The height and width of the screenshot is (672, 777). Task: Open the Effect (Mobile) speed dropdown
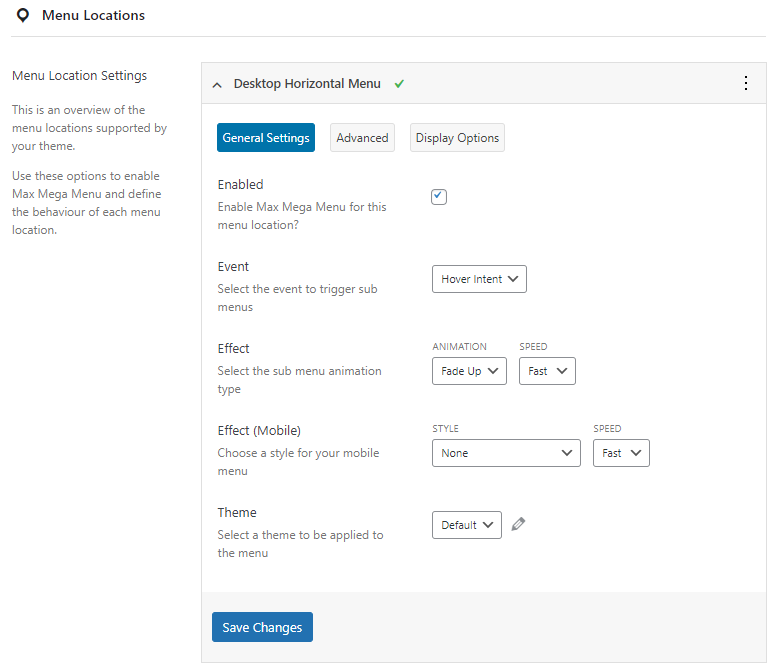(621, 453)
